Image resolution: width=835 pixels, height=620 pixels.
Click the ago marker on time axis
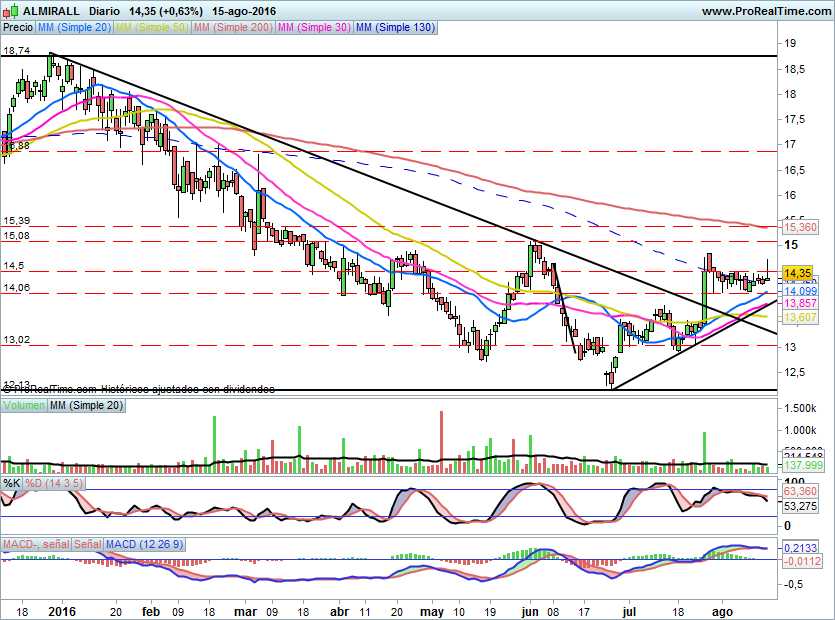(723, 611)
